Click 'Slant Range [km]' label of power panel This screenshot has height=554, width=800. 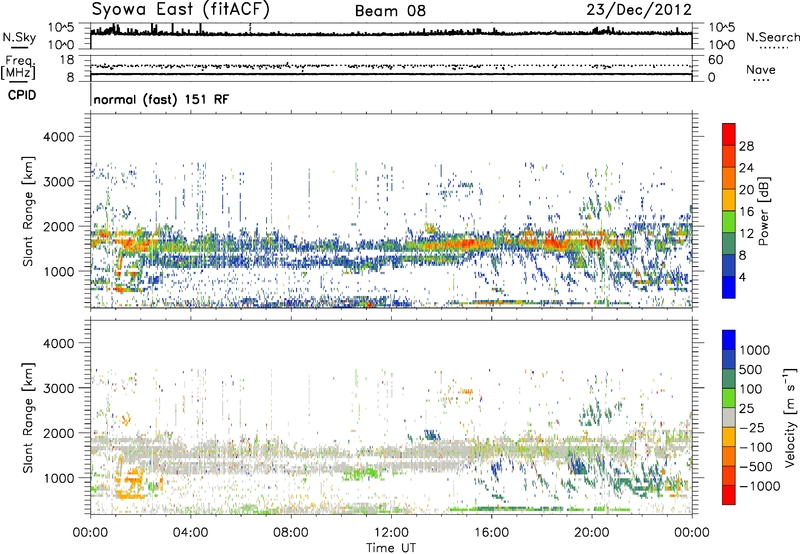(28, 211)
